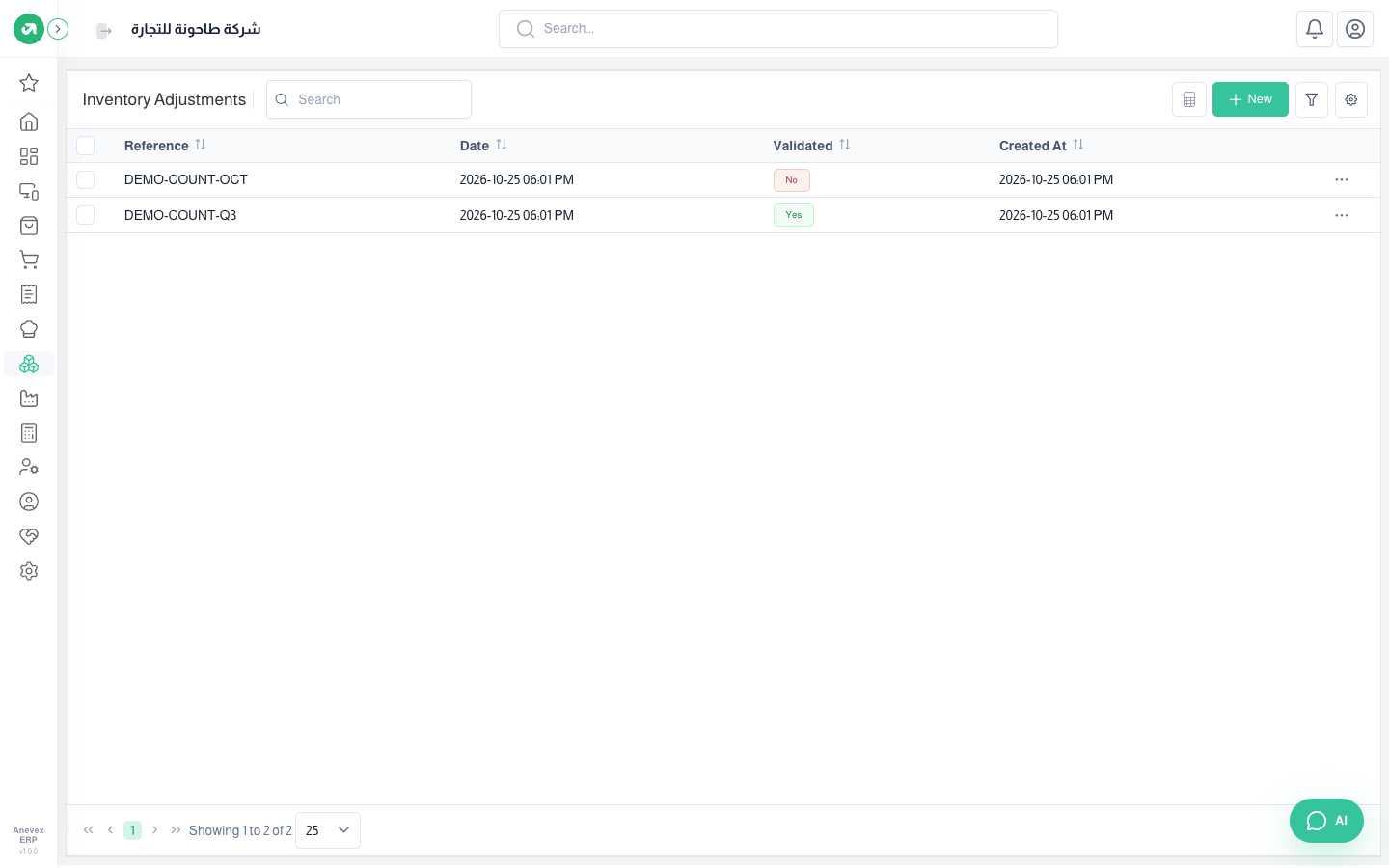Jump to last page double arrow
This screenshot has height=868, width=1389.
(x=176, y=830)
